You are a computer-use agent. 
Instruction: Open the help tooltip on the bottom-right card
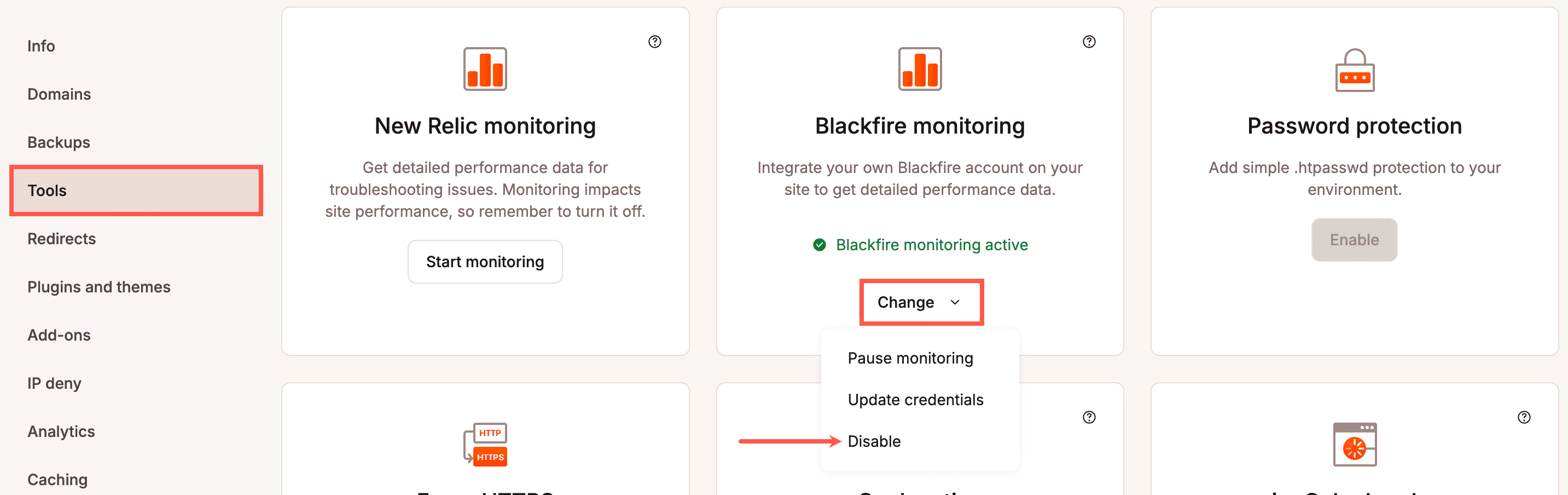point(1524,417)
